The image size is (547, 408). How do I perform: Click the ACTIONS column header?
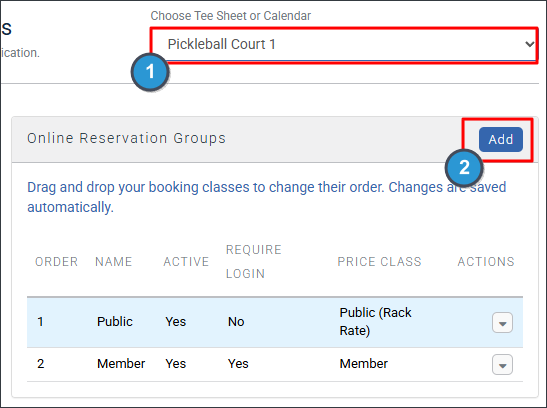pyautogui.click(x=486, y=262)
